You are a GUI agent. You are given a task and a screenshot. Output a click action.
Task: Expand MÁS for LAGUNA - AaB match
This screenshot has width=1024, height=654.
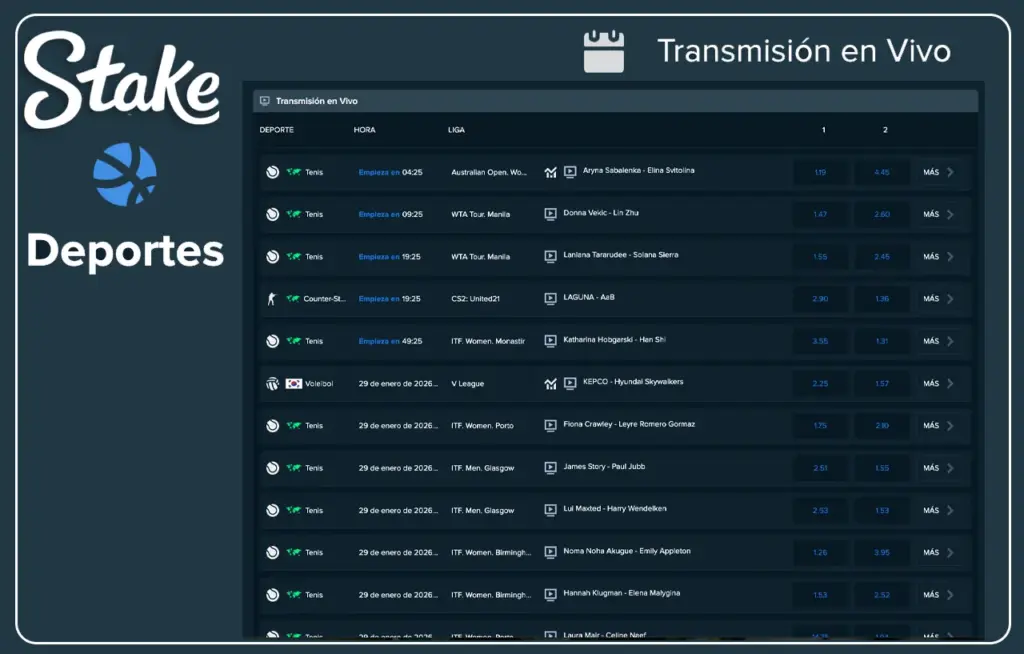pyautogui.click(x=938, y=299)
